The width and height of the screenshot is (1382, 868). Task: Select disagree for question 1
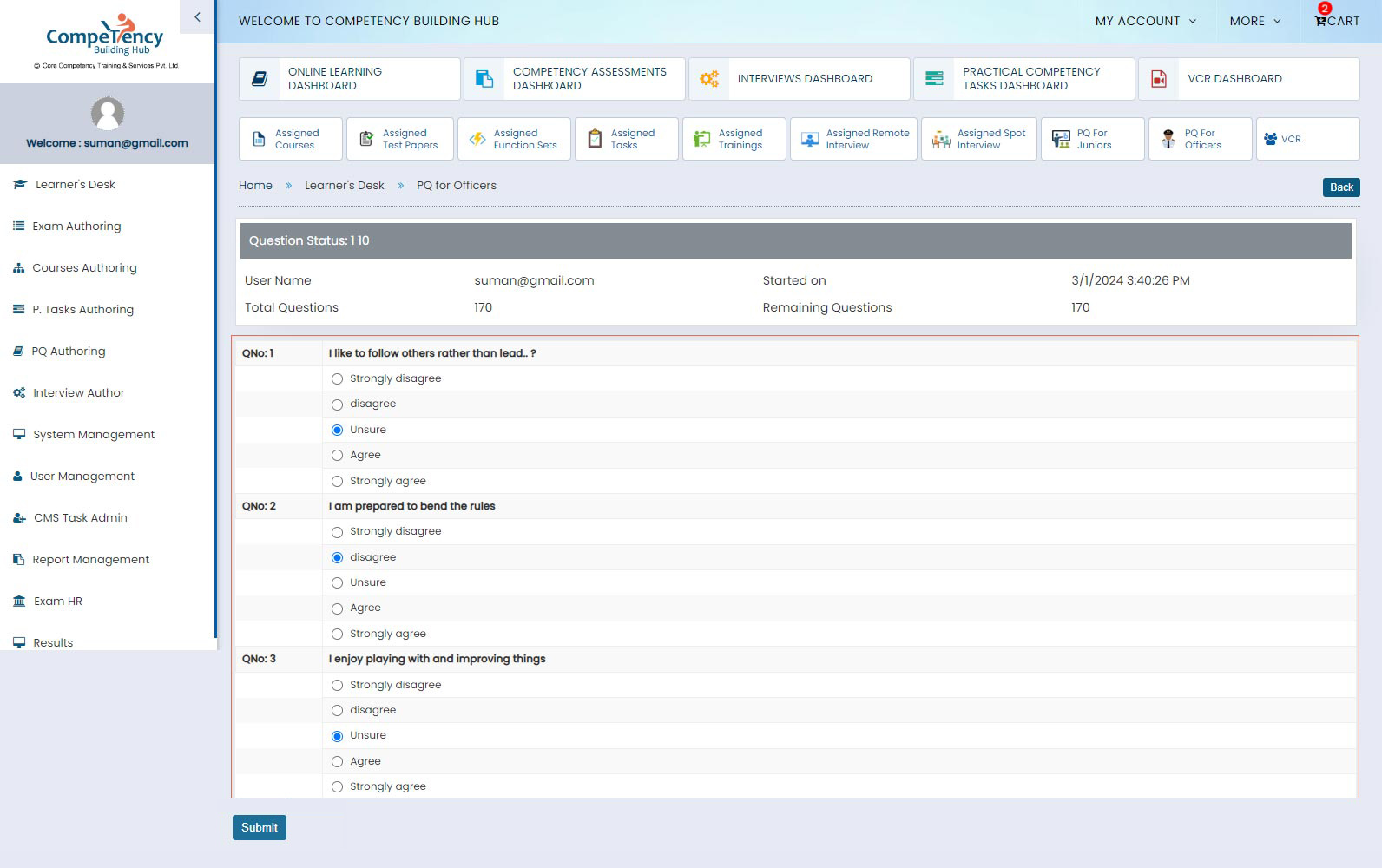337,404
